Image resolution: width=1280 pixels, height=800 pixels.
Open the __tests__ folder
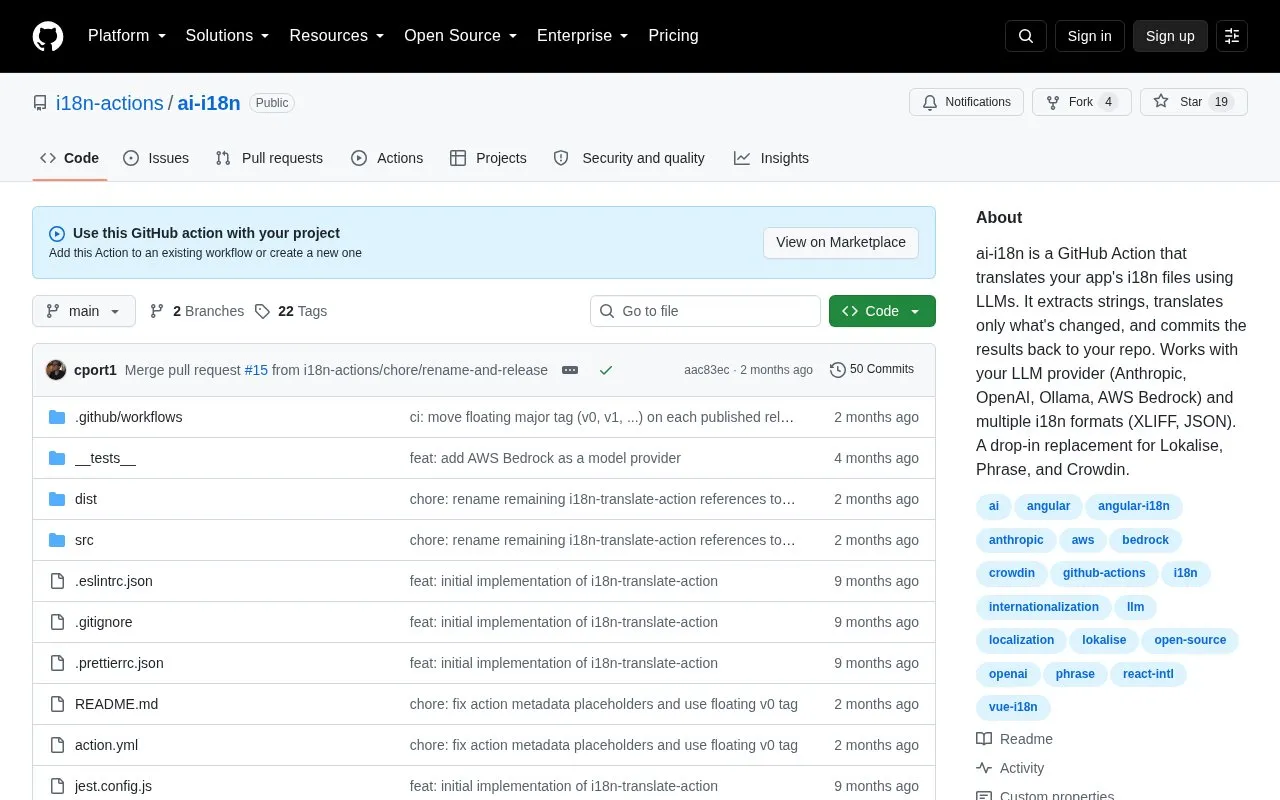[x=105, y=458]
